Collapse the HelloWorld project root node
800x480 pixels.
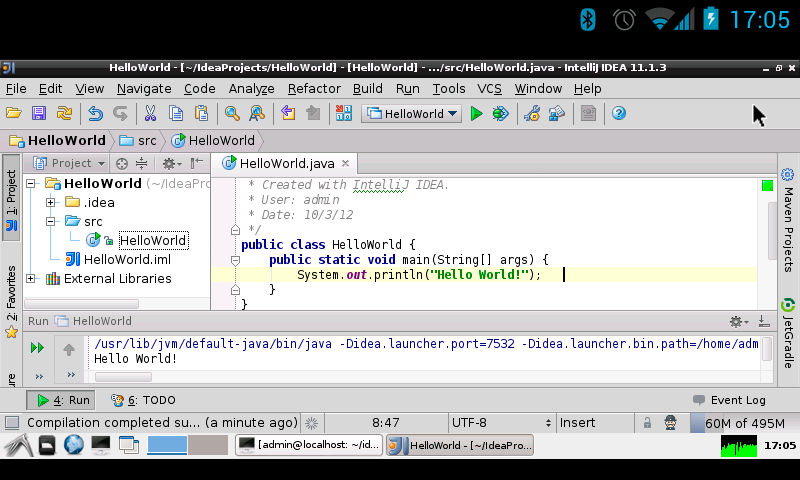31,183
